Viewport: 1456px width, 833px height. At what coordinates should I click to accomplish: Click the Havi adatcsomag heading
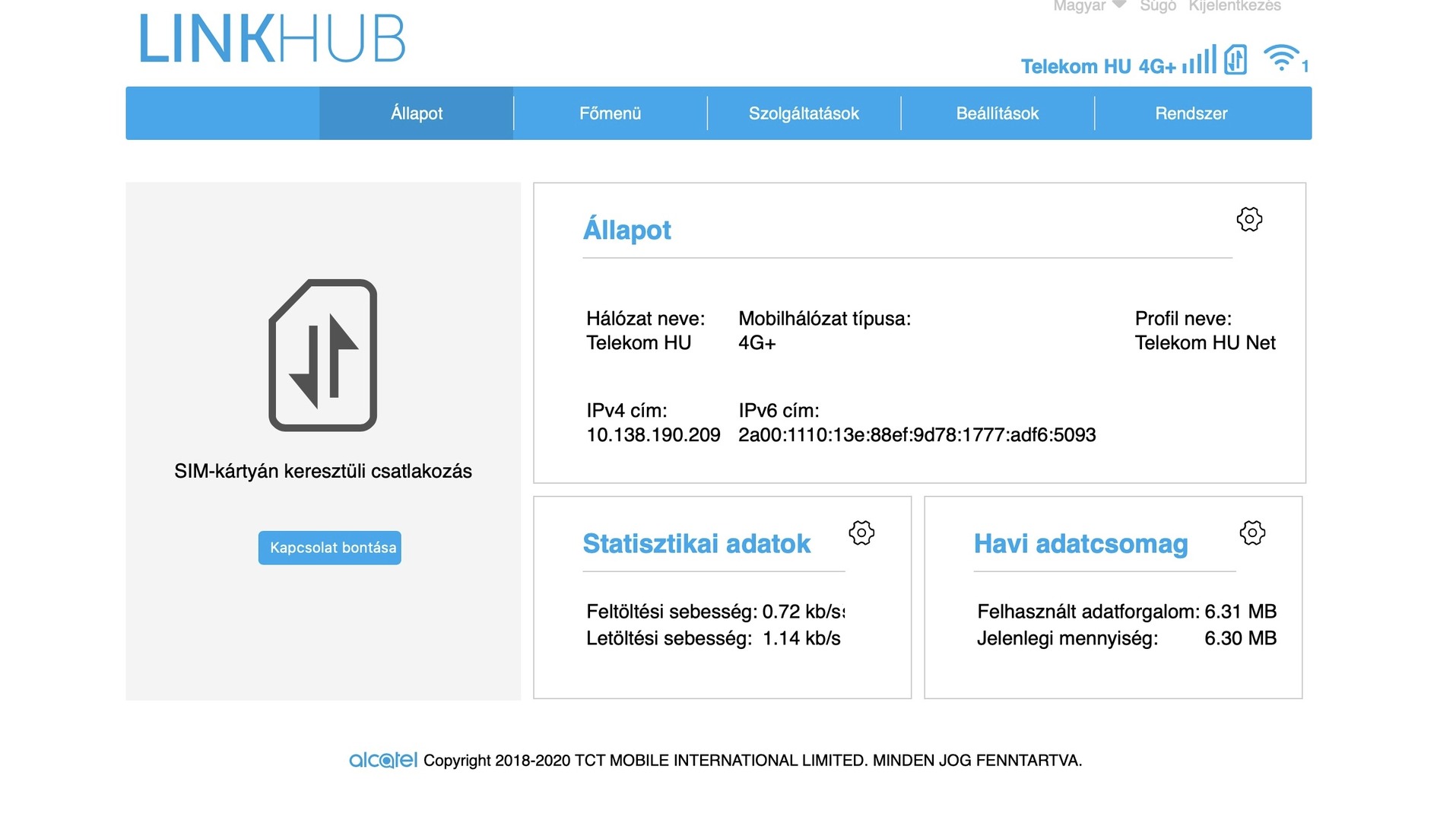click(x=1080, y=544)
